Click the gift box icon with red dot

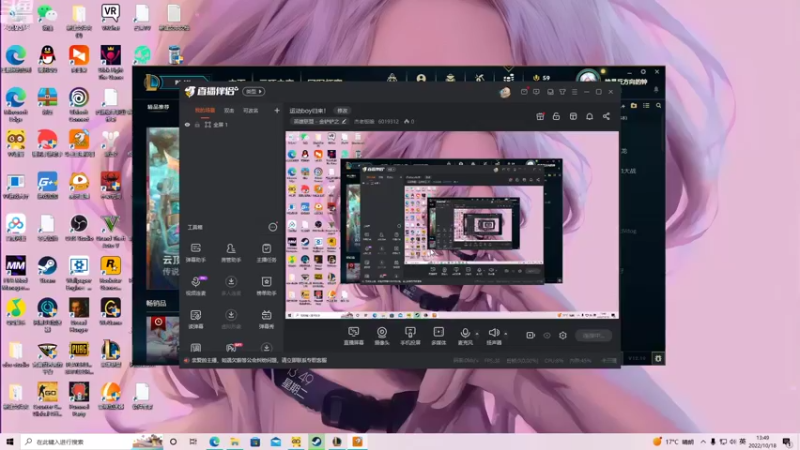[540, 116]
